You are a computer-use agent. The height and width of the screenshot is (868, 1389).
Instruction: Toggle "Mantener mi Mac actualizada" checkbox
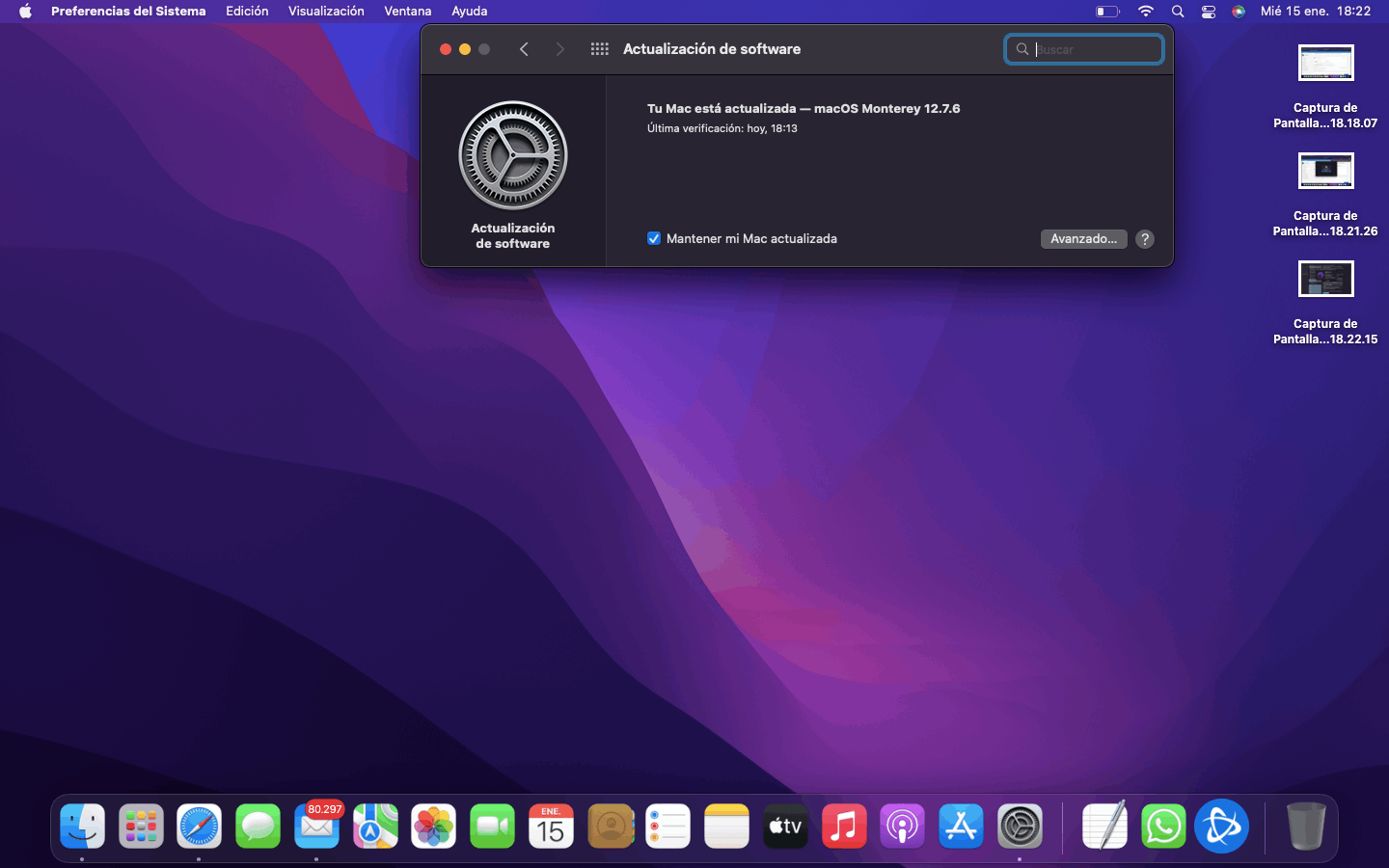(x=654, y=238)
